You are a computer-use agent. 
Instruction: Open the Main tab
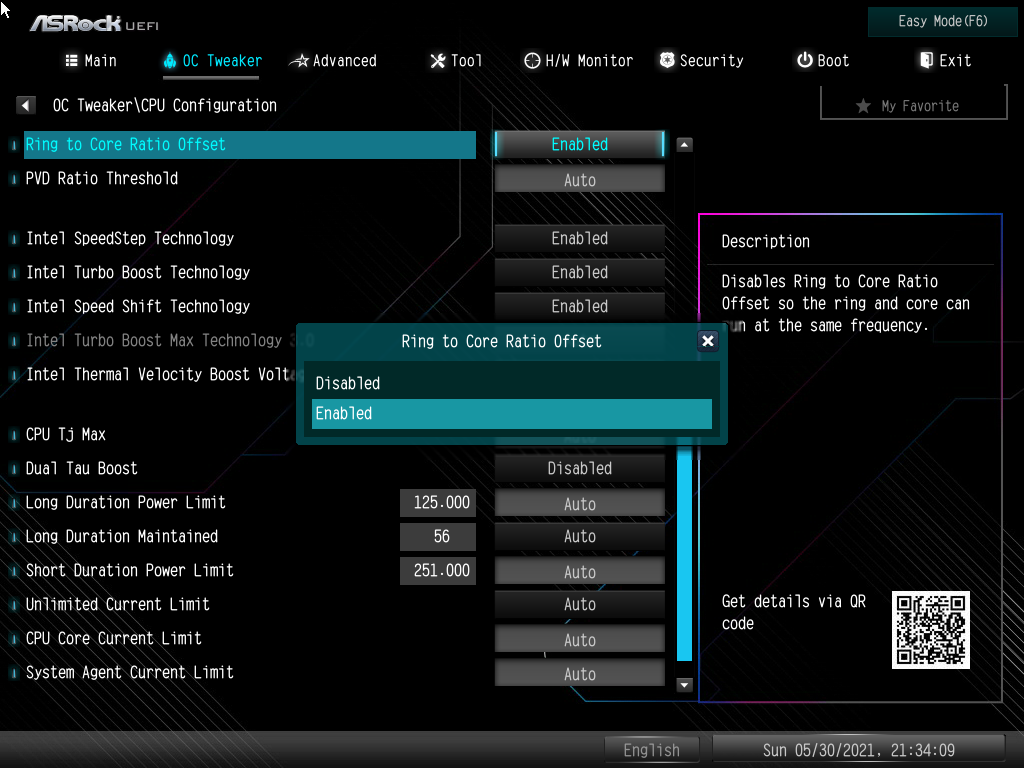tap(91, 61)
